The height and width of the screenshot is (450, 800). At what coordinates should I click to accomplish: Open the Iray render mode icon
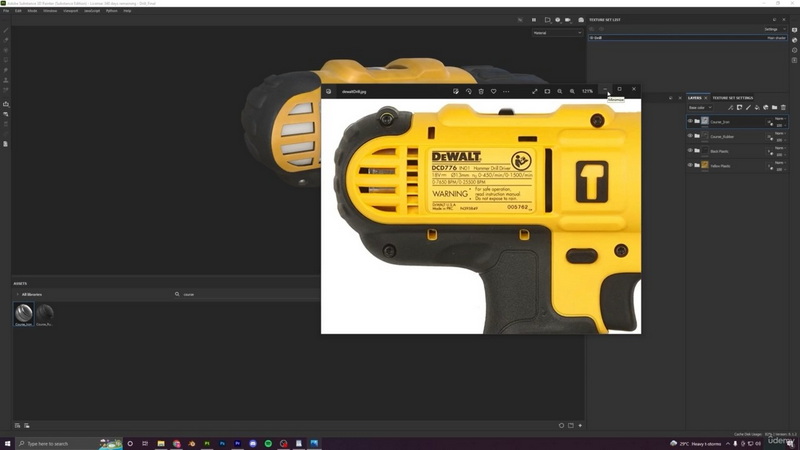click(581, 20)
